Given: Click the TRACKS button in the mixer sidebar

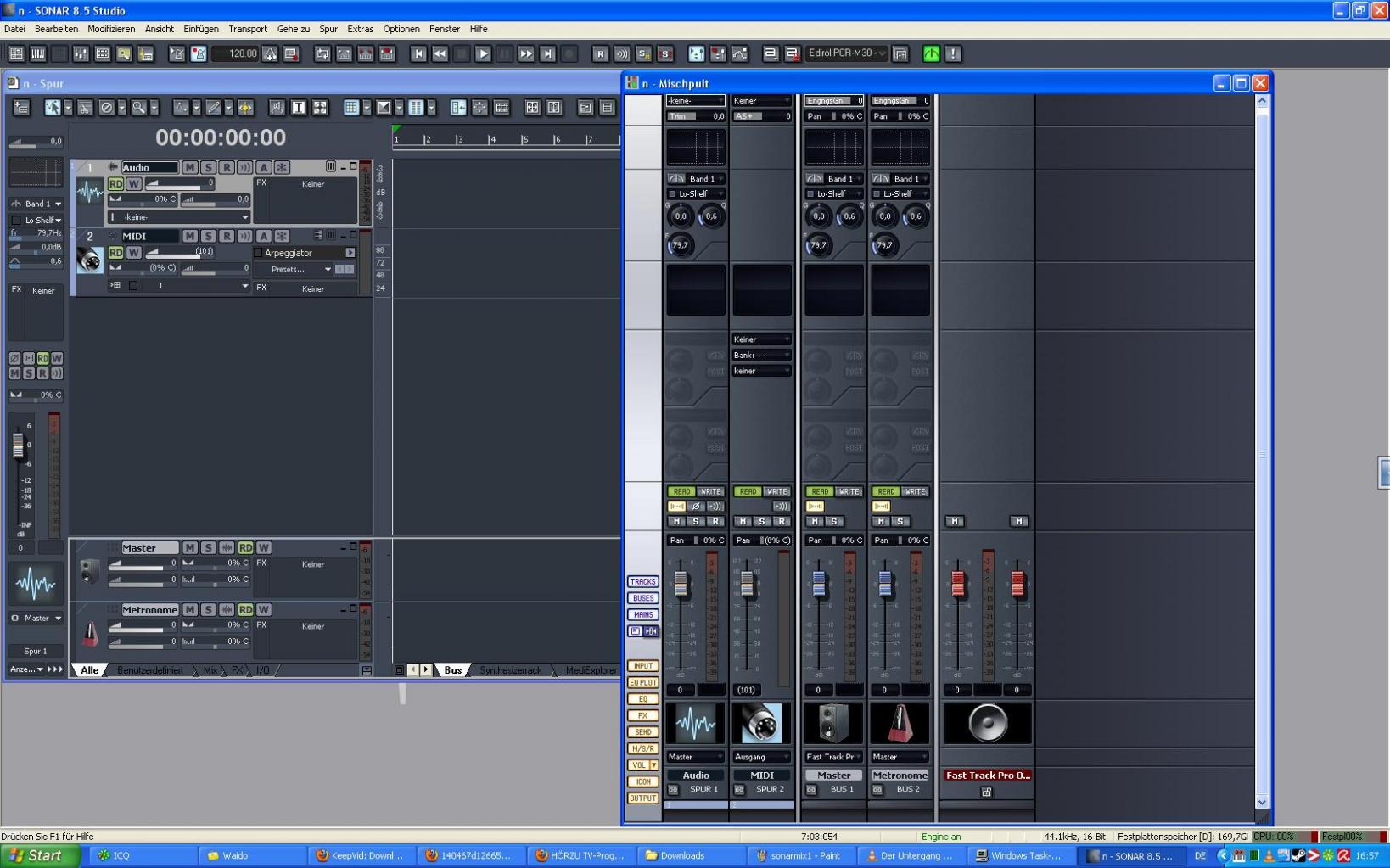Looking at the screenshot, I should coord(642,582).
